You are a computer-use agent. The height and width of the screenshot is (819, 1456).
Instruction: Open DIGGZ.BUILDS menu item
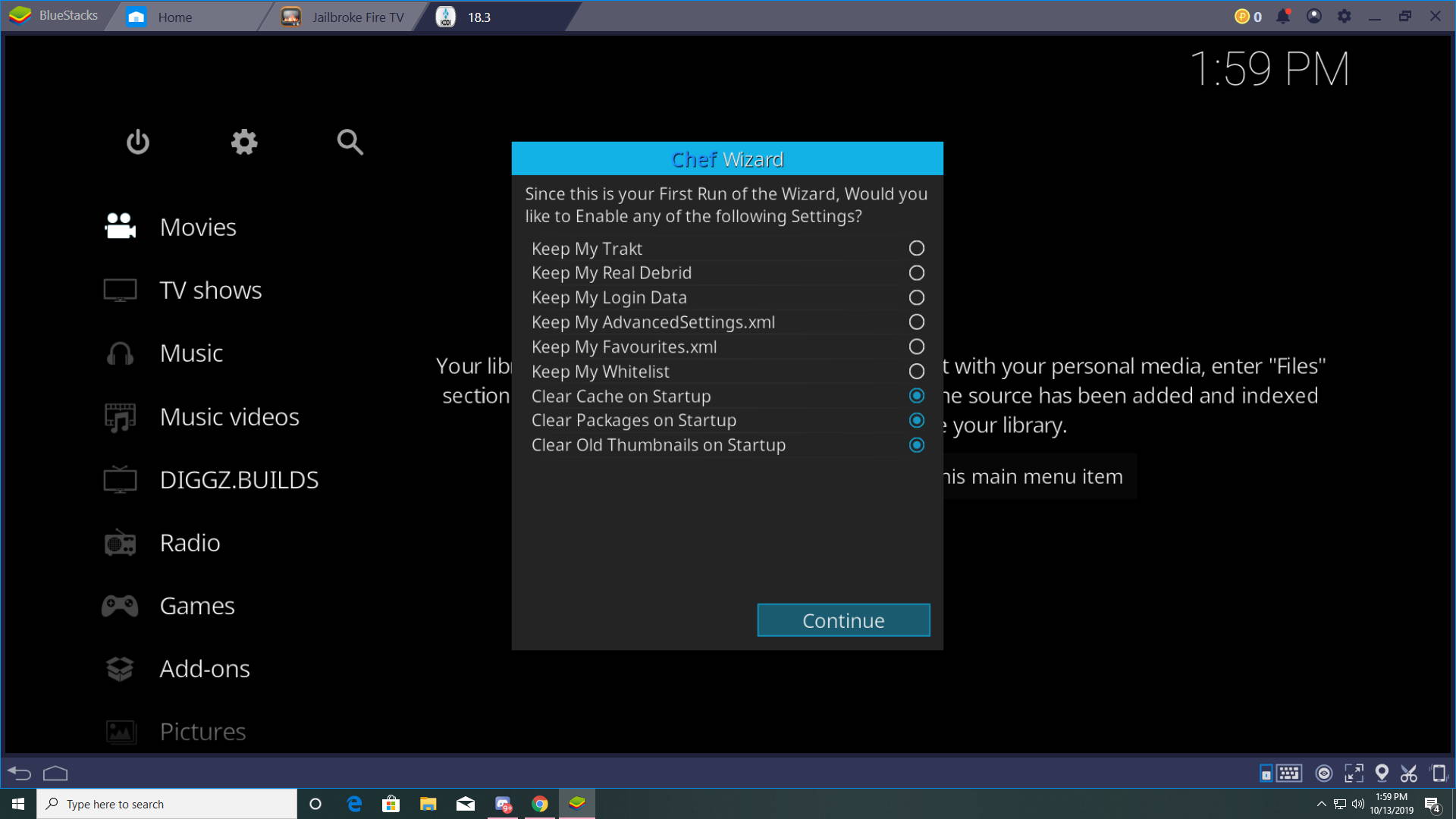coord(239,479)
